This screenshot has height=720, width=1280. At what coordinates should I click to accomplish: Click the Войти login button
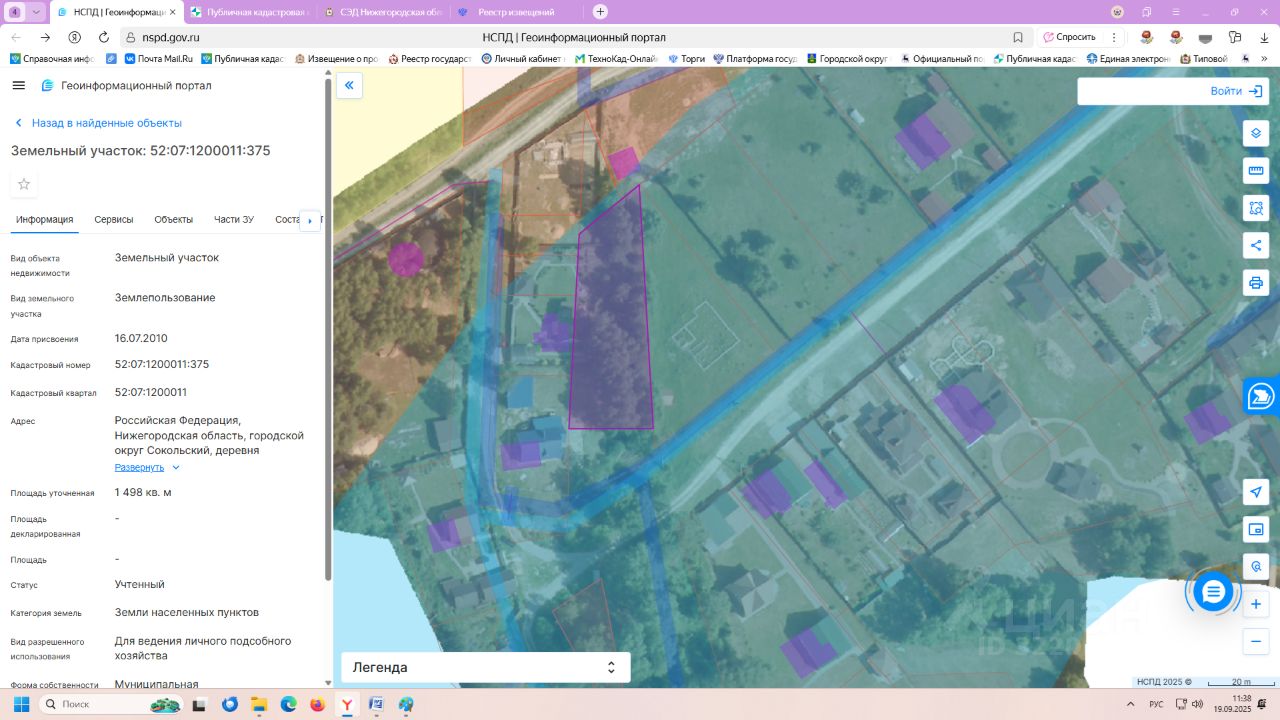pos(1238,91)
